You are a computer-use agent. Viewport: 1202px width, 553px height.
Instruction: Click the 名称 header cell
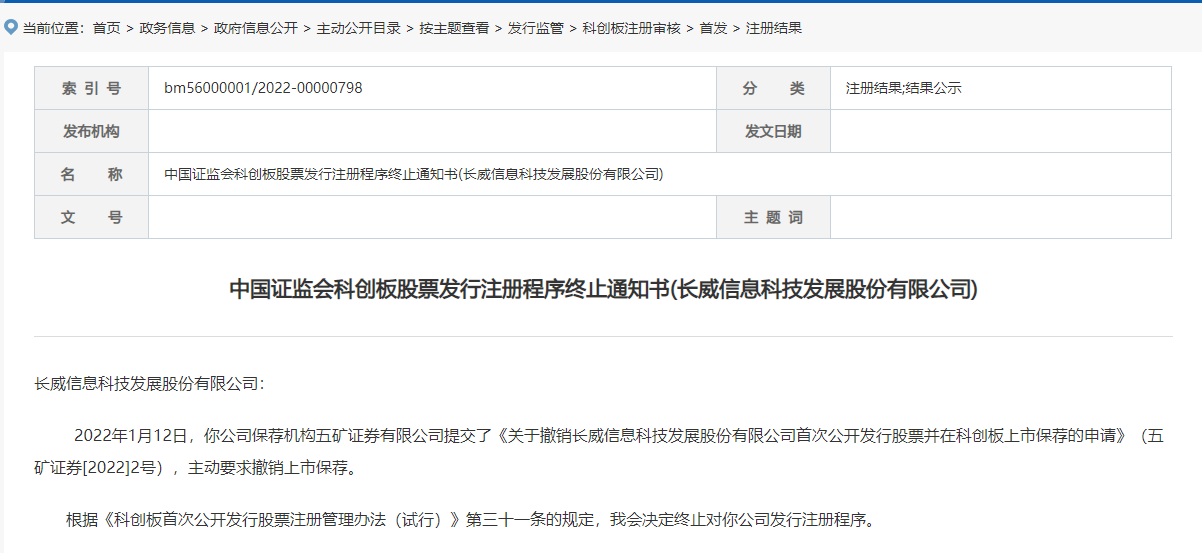[91, 174]
